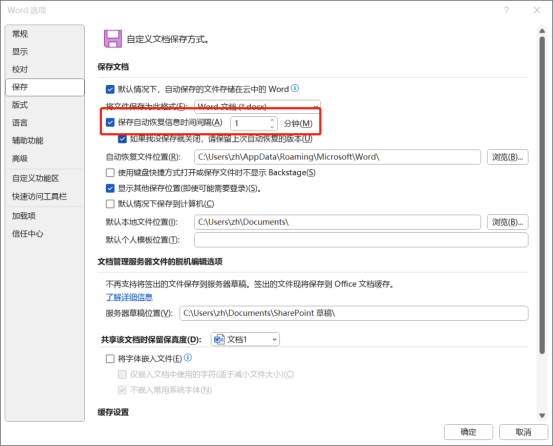Viewport: 553px width, 446px height.
Task: Open help with the question mark icon
Action: [x=506, y=10]
